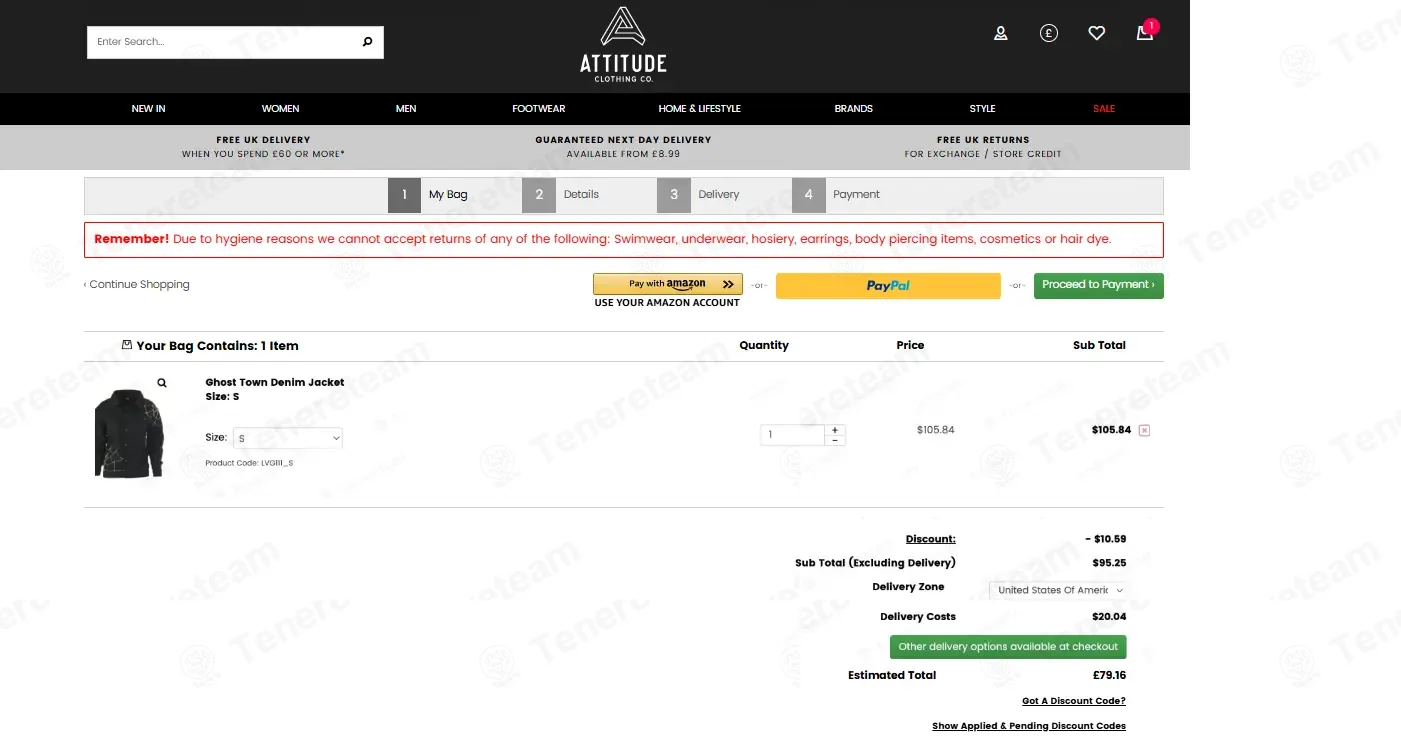Open the MEN menu
This screenshot has width=1401, height=742.
pos(406,108)
